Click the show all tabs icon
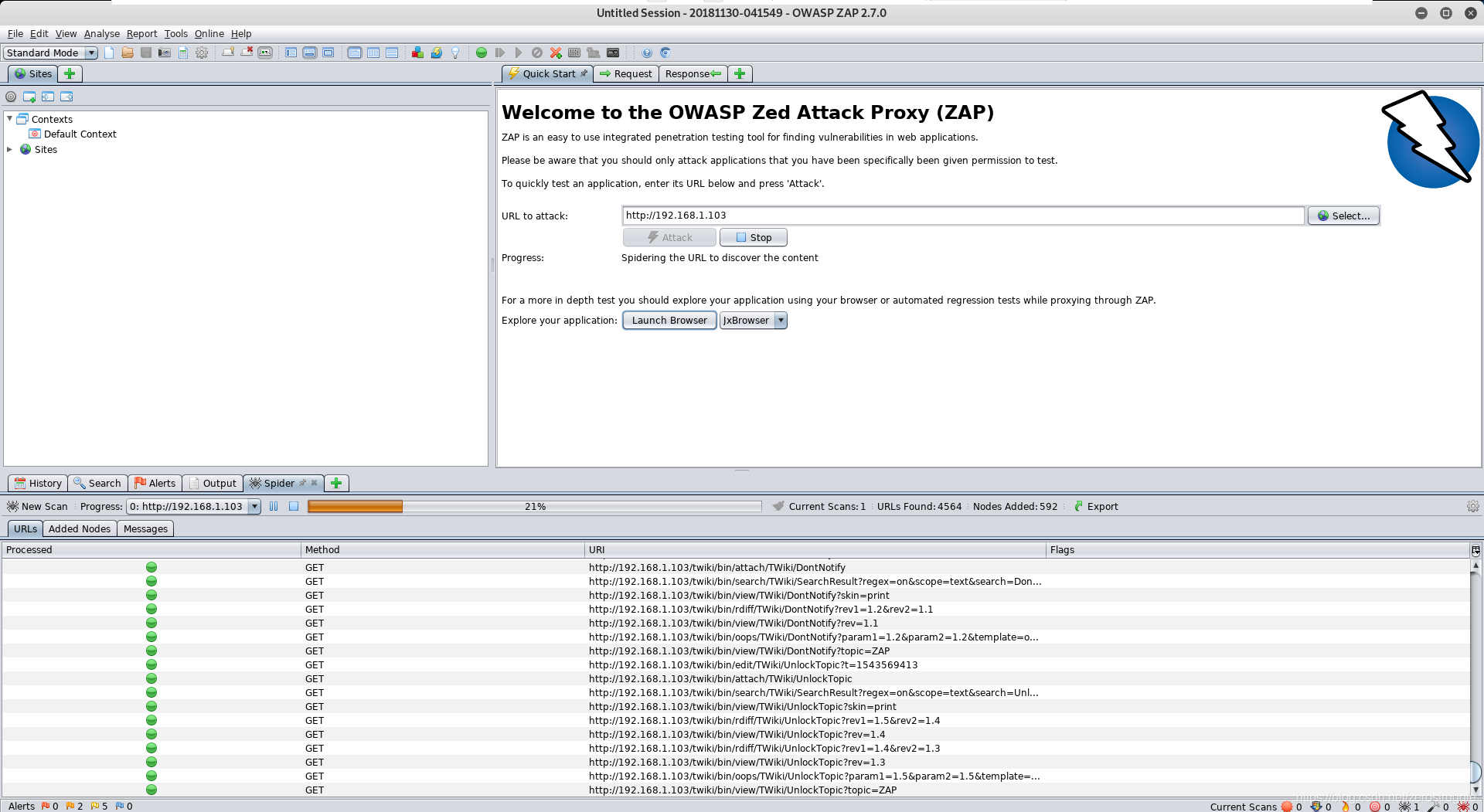 coord(228,53)
